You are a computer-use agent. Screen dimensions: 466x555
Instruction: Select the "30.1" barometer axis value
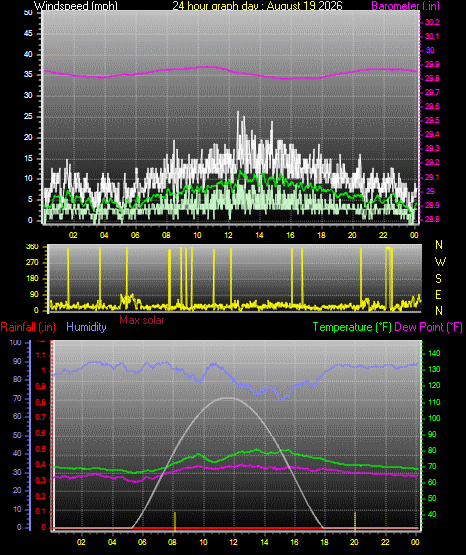tap(432, 36)
